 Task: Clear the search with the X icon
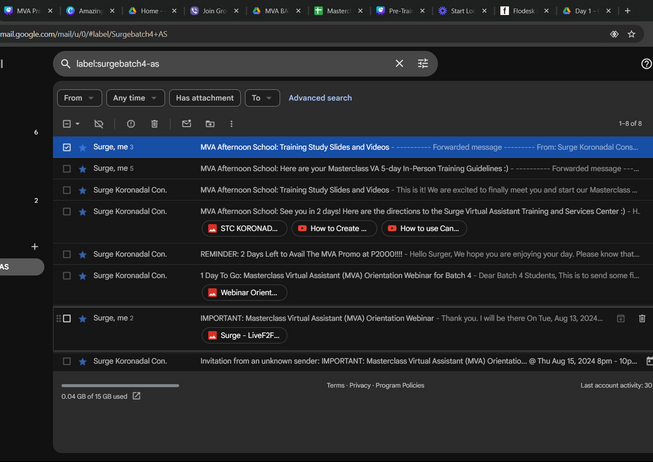coord(399,63)
